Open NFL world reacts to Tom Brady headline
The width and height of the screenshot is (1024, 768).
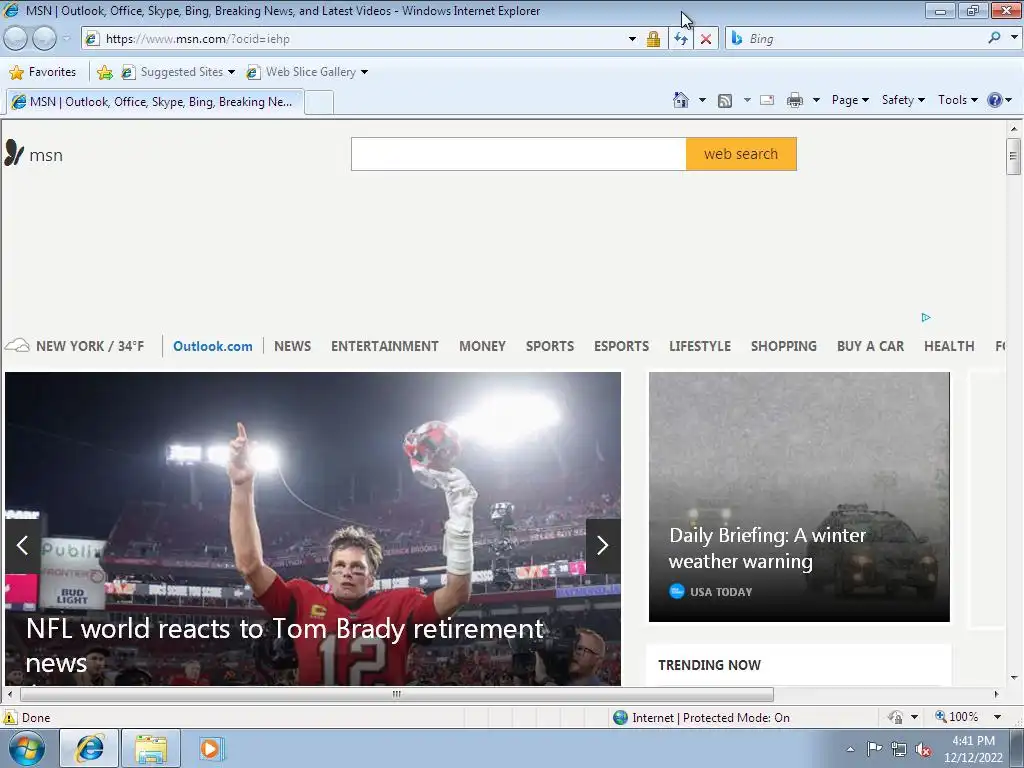[285, 645]
